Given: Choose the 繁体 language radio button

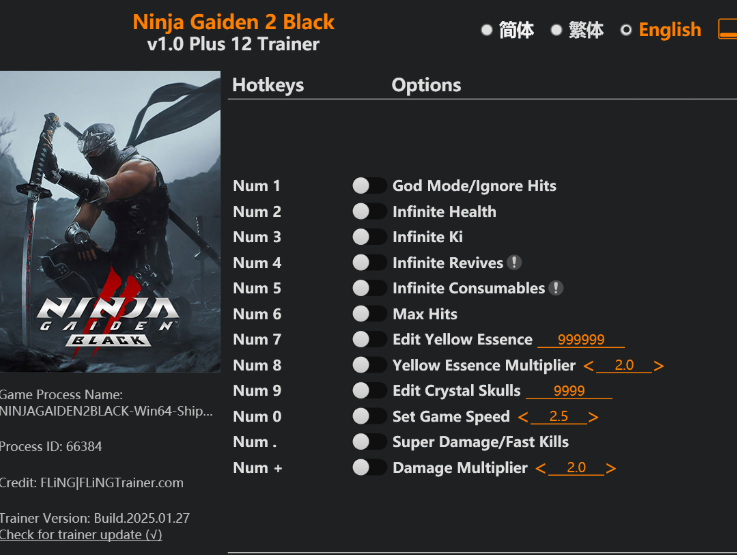Looking at the screenshot, I should [x=557, y=30].
